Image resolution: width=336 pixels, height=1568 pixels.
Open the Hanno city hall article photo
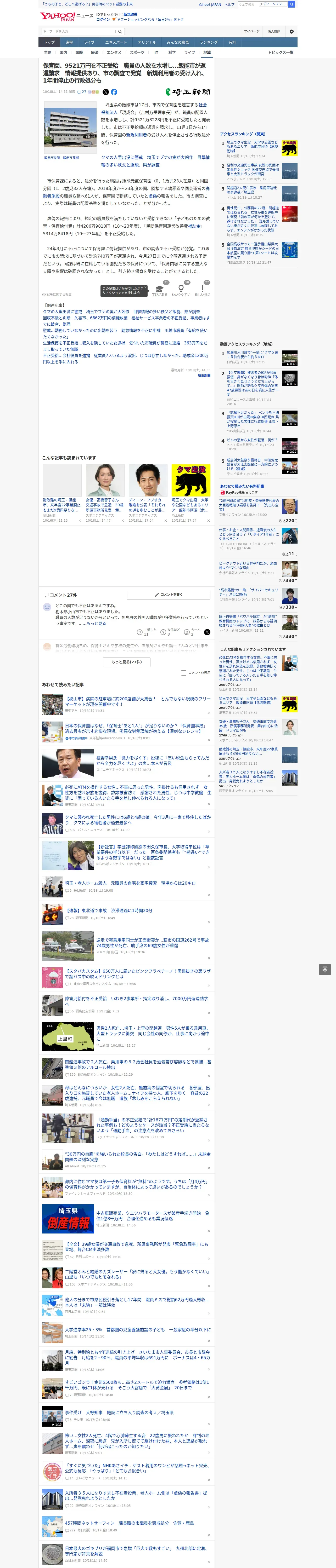pos(70,128)
